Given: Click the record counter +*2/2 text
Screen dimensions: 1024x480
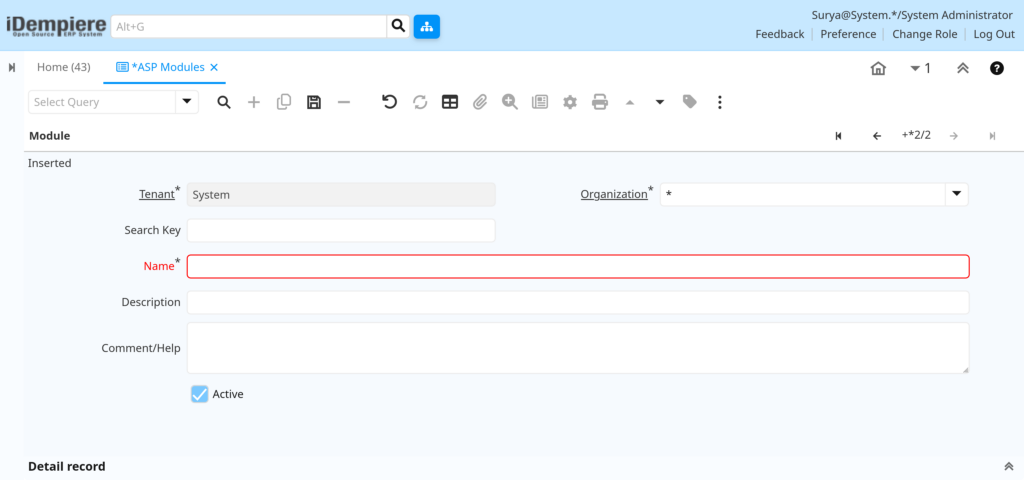Looking at the screenshot, I should (x=916, y=135).
